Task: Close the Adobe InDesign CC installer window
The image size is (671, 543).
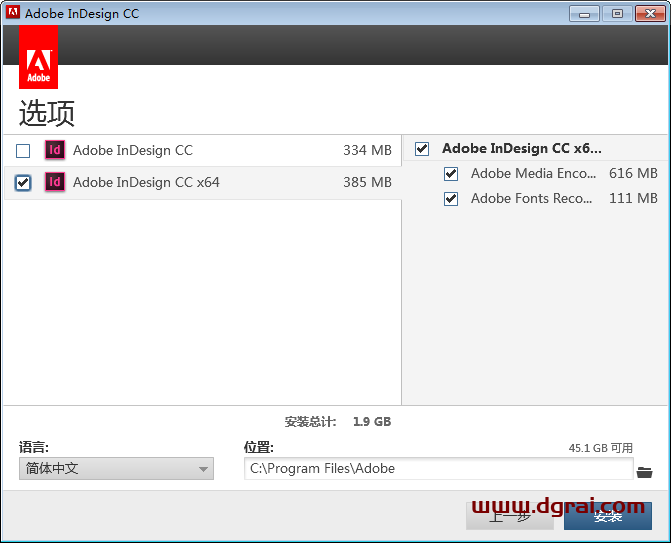Action: tap(650, 14)
